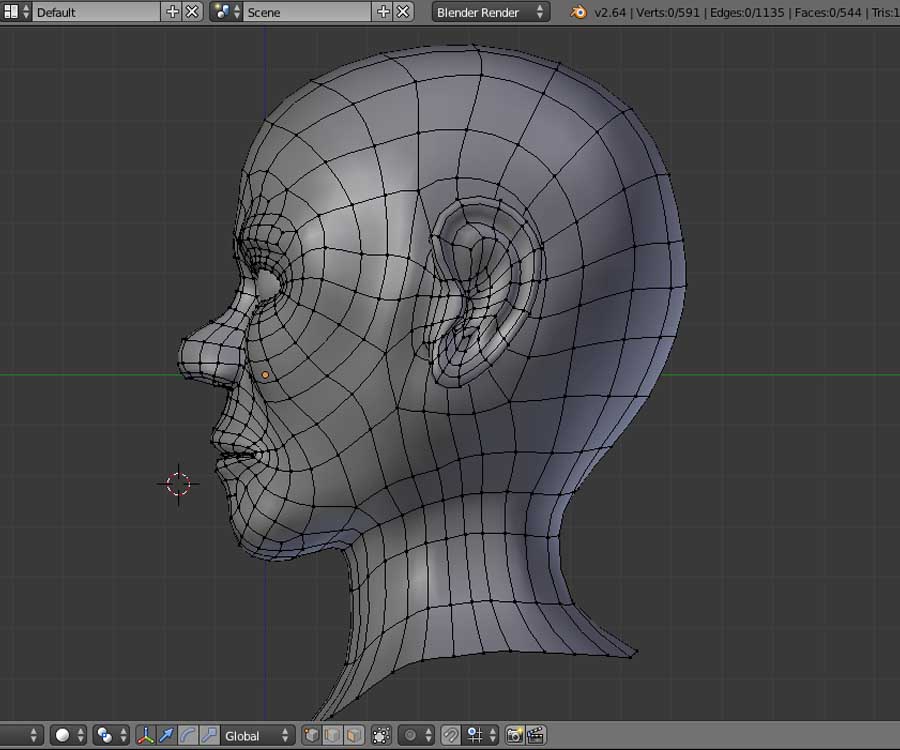The image size is (900, 750).
Task: Delete the Scene with its X button
Action: pyautogui.click(x=403, y=12)
